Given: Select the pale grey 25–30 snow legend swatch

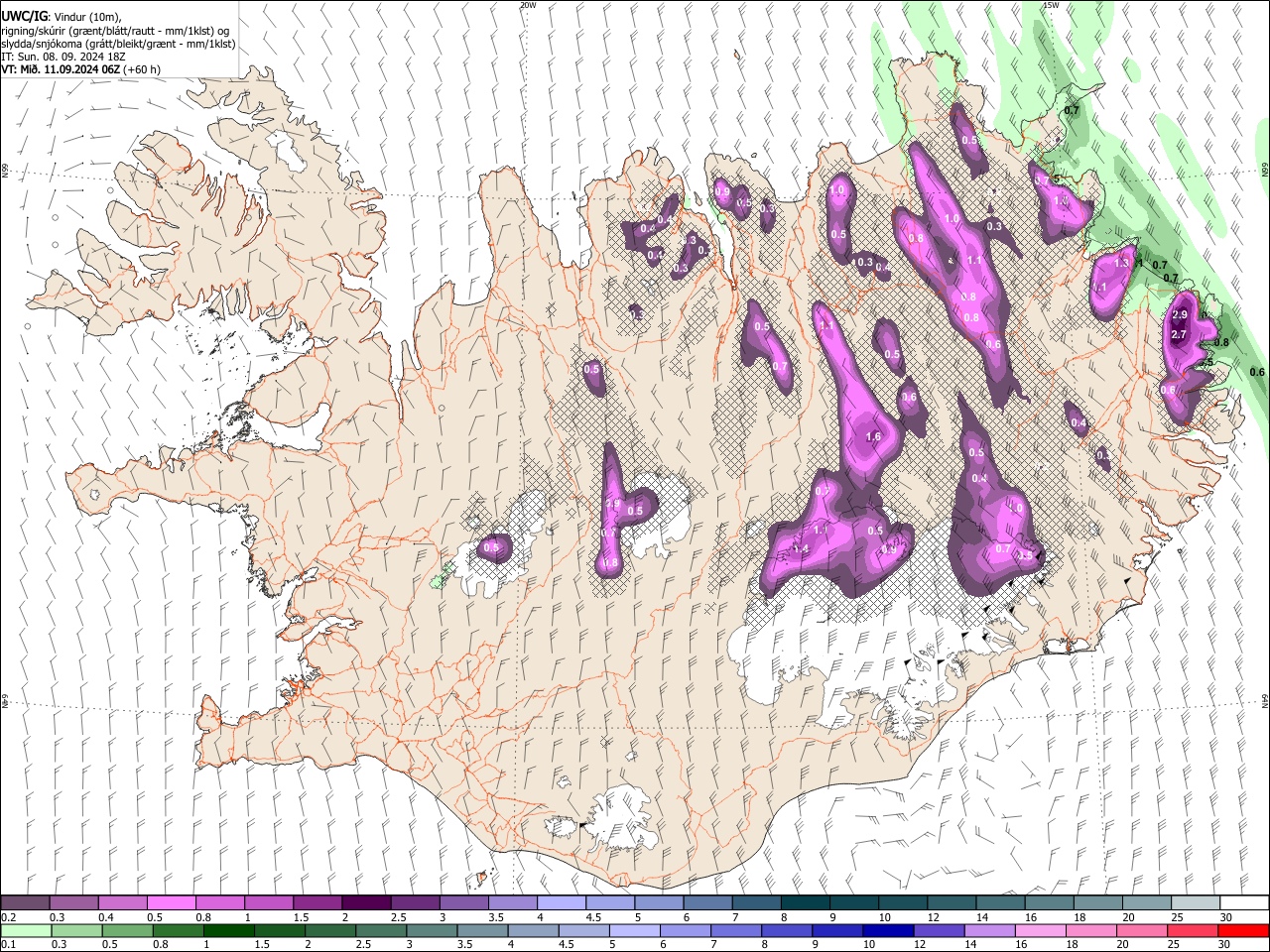Looking at the screenshot, I should coord(1196,903).
